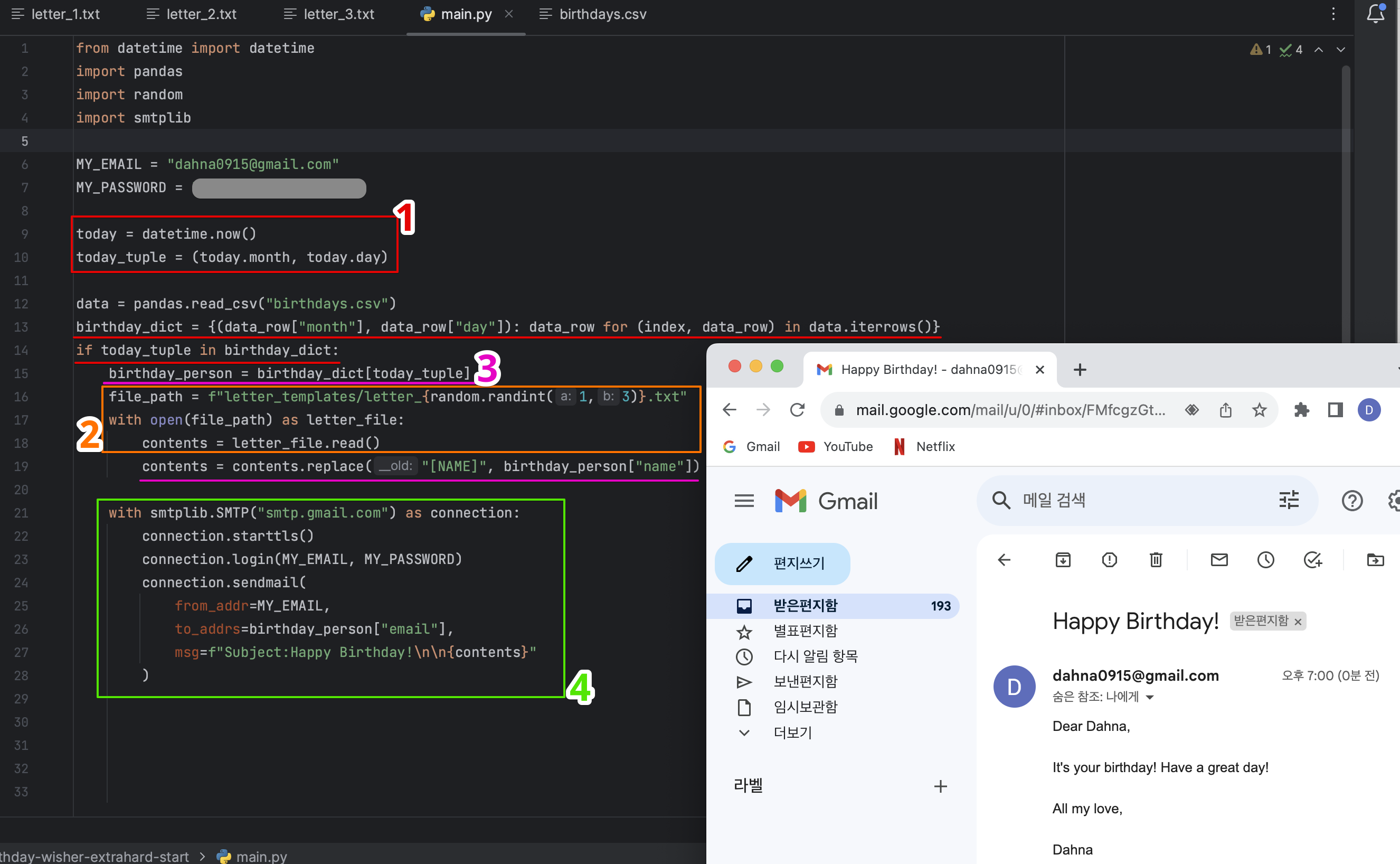Expand recipient details dropdown arrow
Screen dimensions: 1400x864
(x=1150, y=697)
